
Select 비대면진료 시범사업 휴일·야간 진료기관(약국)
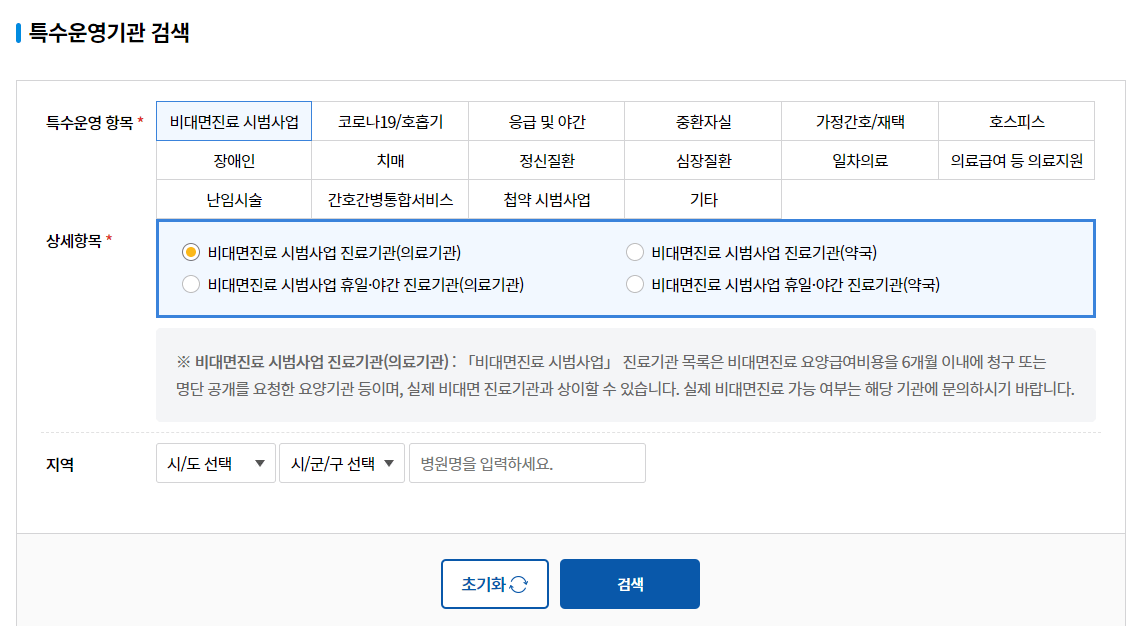coord(635,284)
